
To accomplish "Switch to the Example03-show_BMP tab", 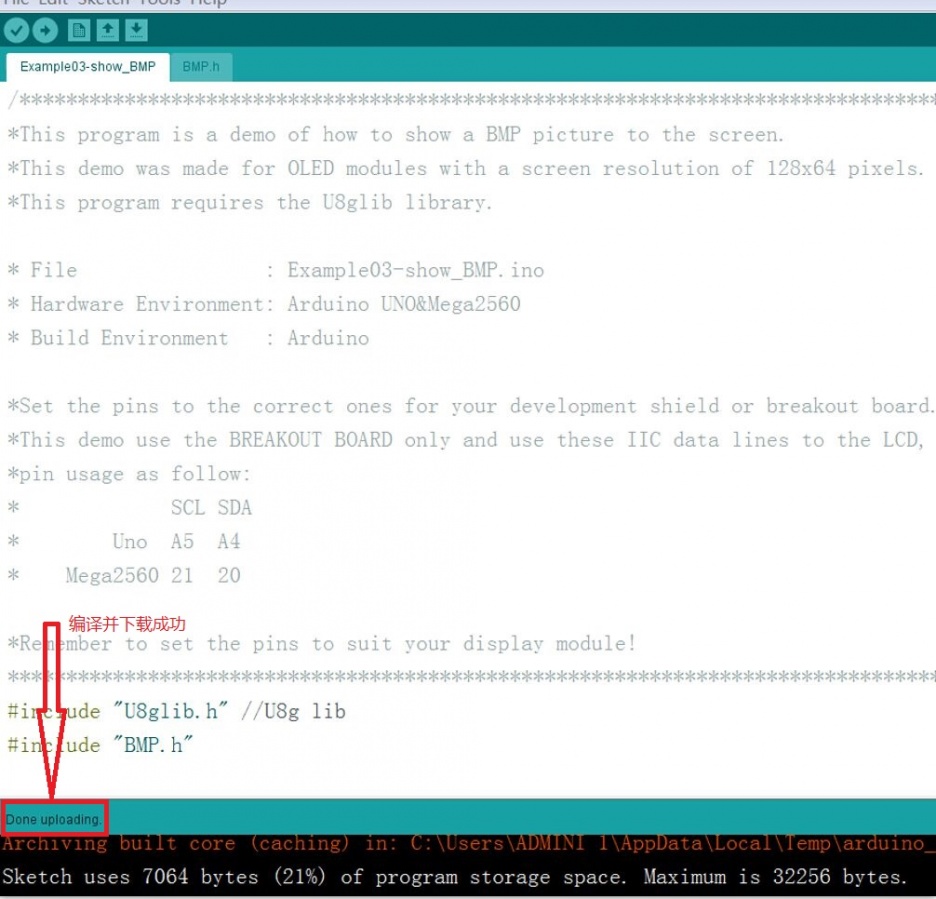I will coord(88,67).
